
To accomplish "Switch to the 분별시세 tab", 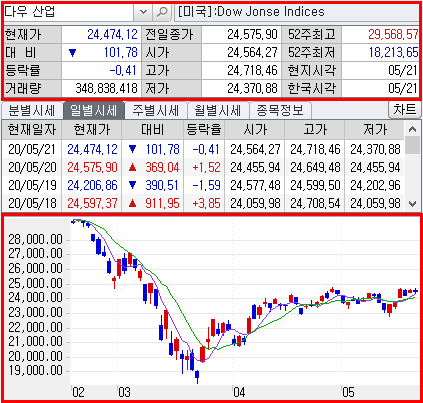I will click(32, 110).
